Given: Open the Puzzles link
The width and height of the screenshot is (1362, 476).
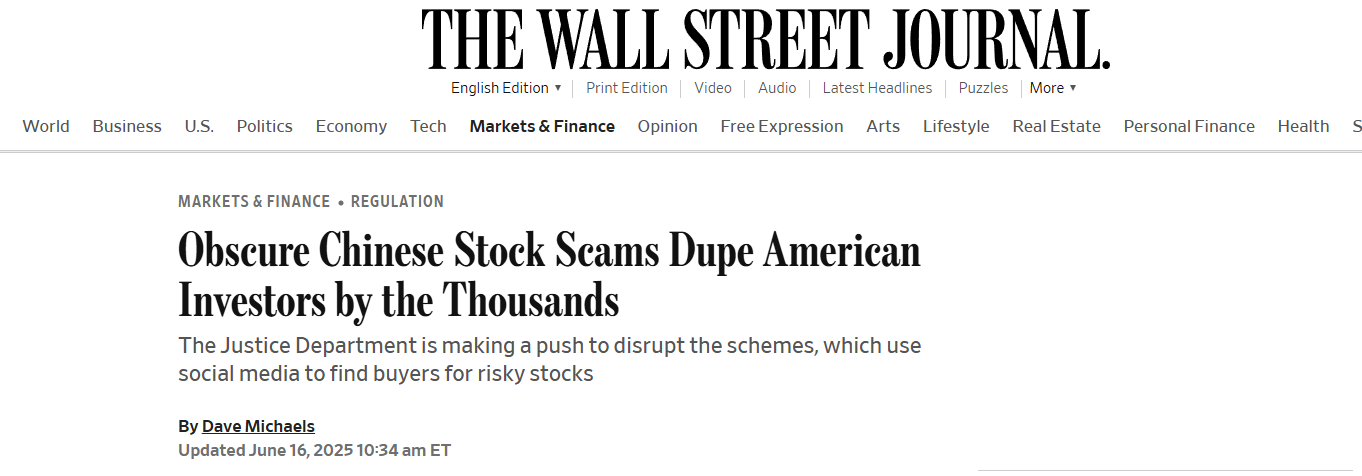Looking at the screenshot, I should 983,88.
